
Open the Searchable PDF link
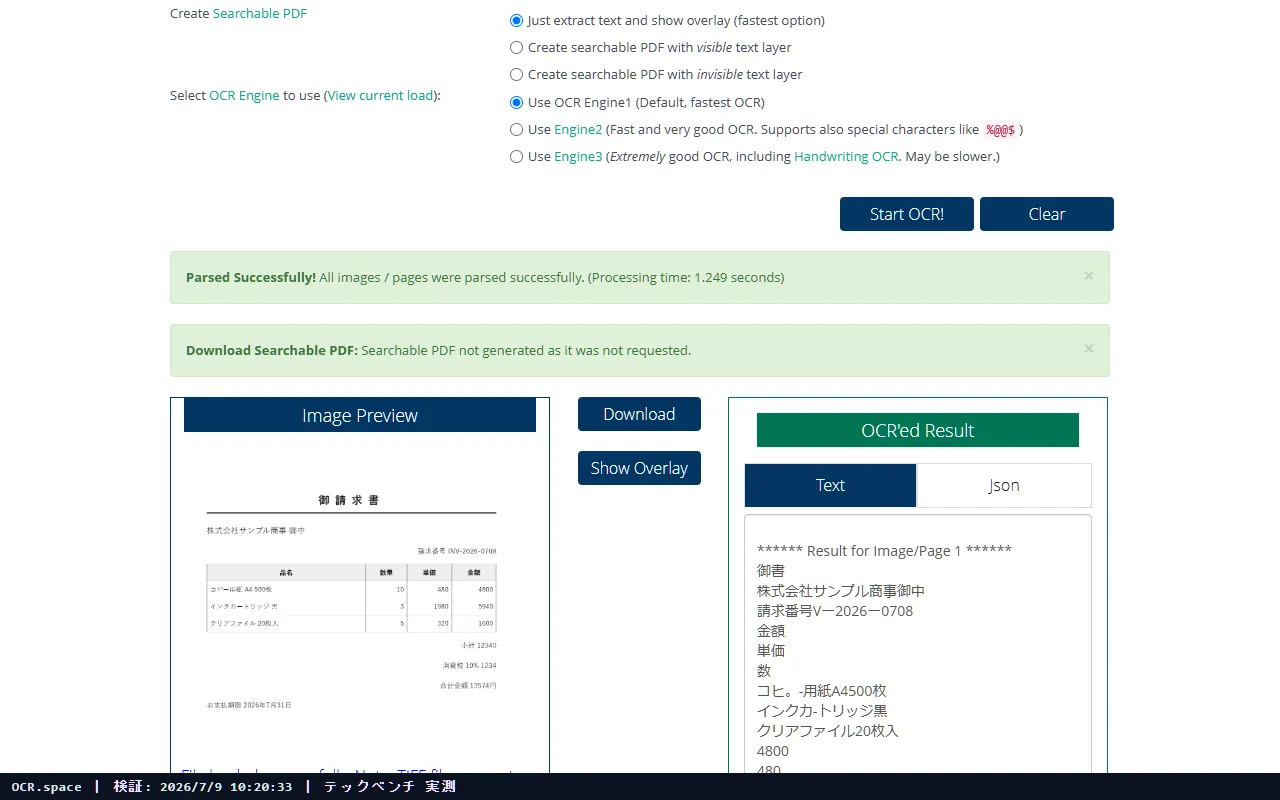click(x=260, y=14)
